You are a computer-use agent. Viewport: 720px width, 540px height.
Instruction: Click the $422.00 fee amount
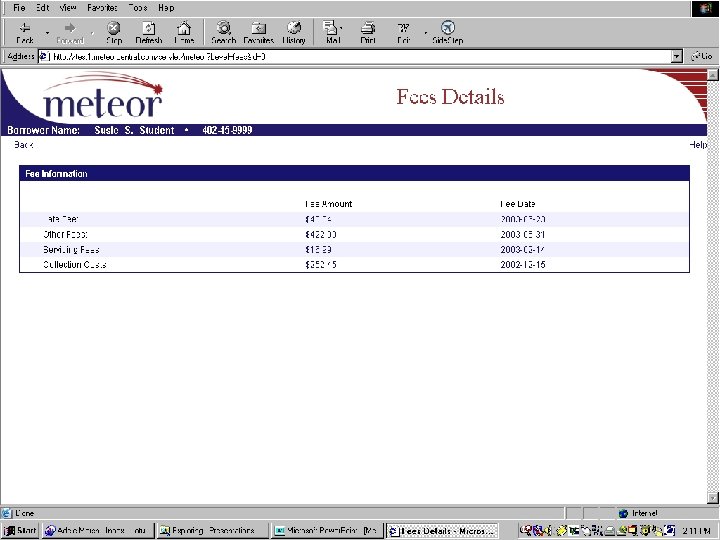pos(321,234)
